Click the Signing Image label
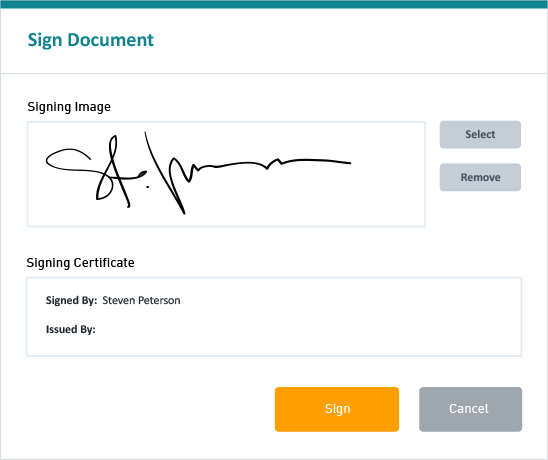This screenshot has width=548, height=460. tap(69, 107)
